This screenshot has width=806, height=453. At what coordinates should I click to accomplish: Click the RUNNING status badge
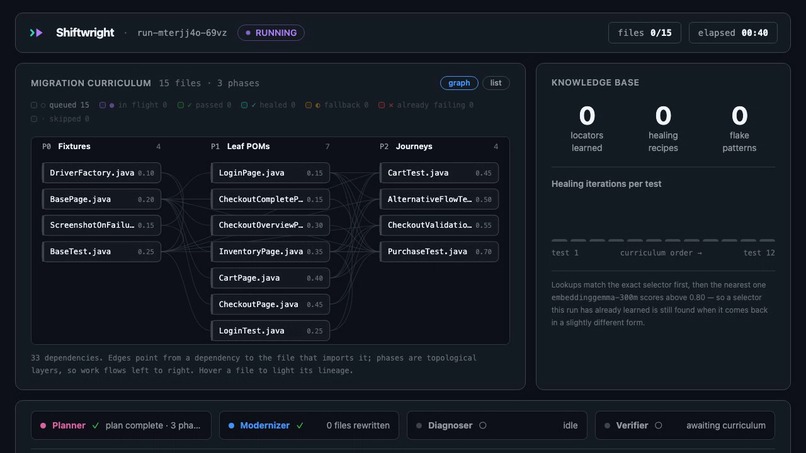[271, 33]
